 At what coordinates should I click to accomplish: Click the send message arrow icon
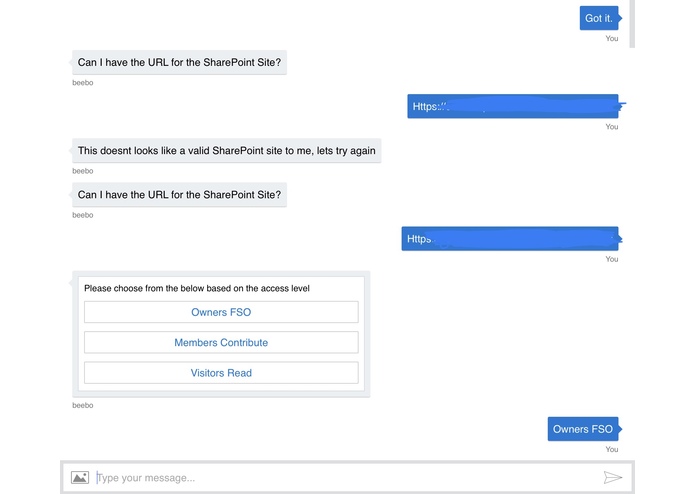(613, 477)
